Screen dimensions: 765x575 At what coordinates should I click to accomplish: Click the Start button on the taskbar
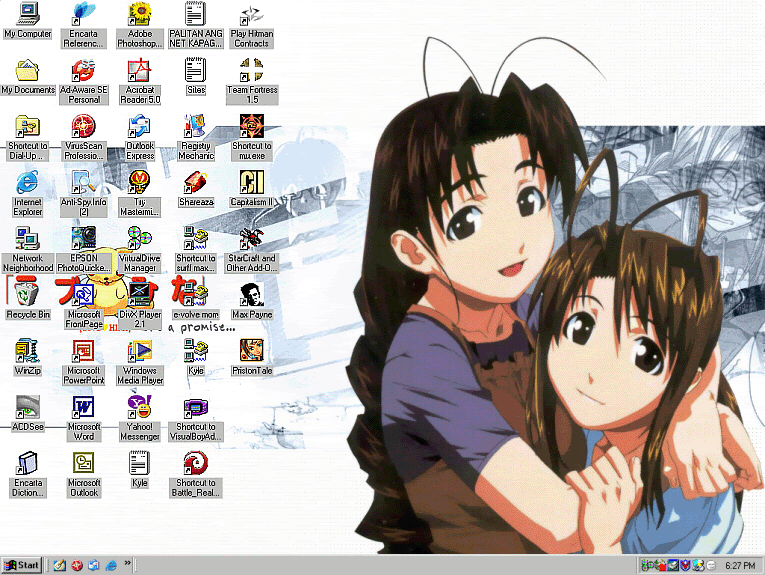coord(22,565)
